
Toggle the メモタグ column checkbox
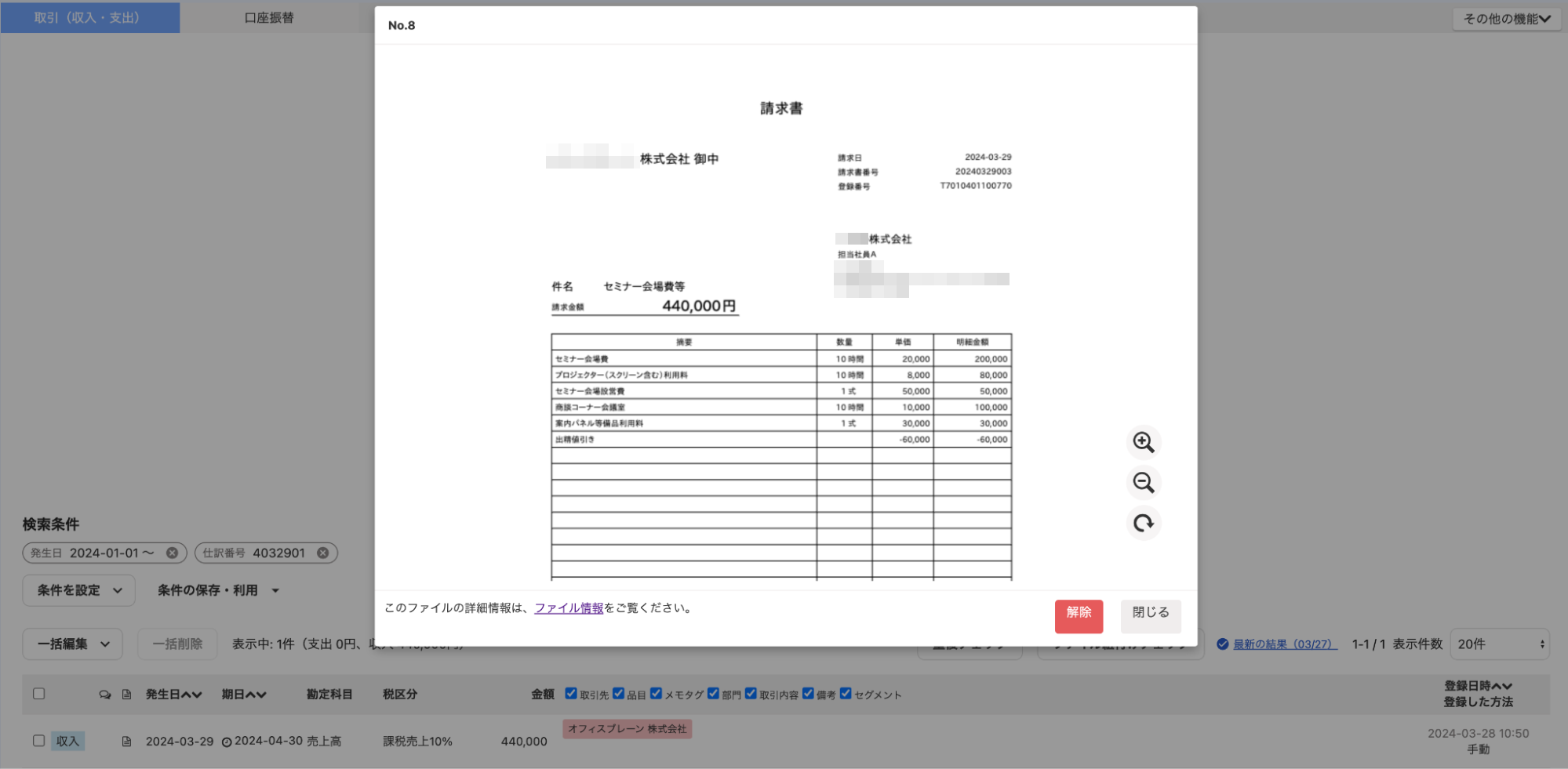point(656,693)
